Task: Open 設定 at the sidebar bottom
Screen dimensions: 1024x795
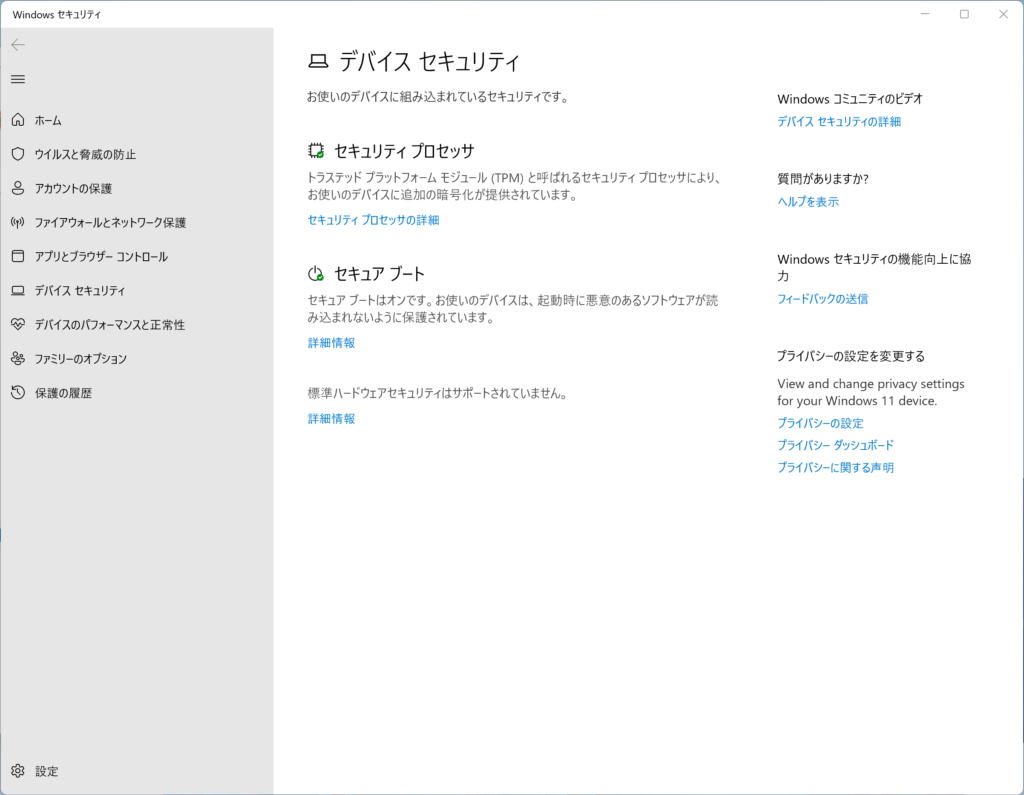Action: [136, 771]
